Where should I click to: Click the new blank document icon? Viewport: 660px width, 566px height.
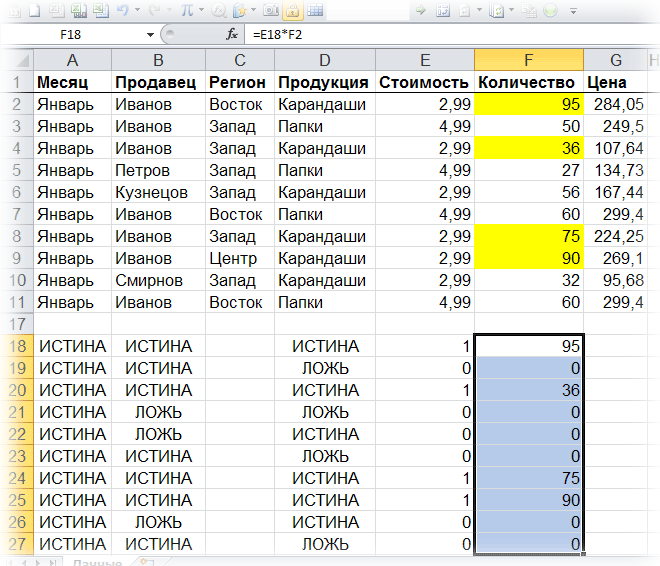tap(35, 10)
